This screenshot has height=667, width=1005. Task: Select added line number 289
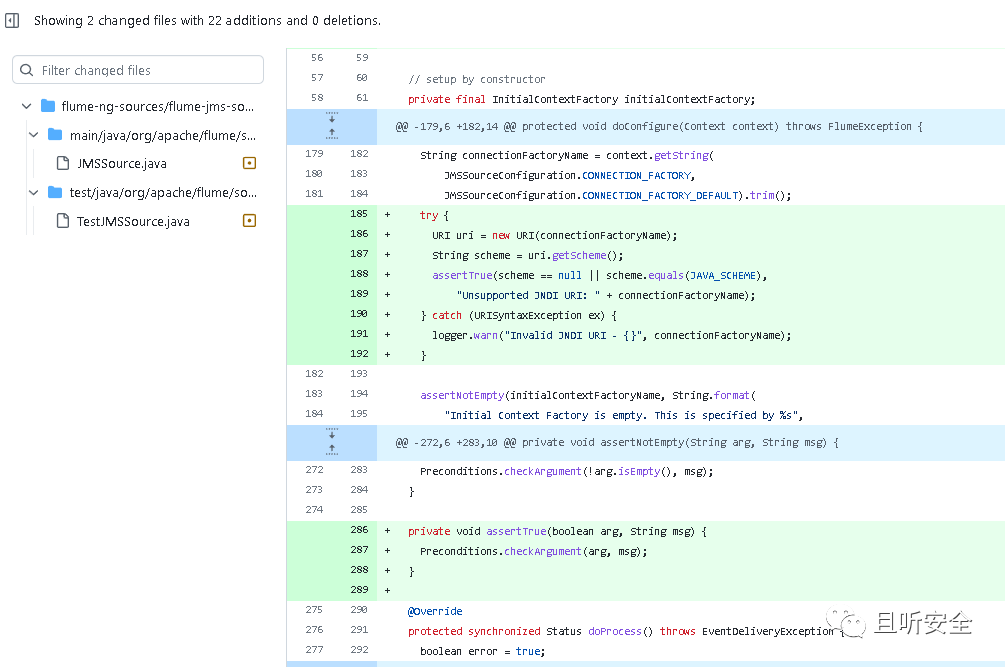(x=359, y=589)
